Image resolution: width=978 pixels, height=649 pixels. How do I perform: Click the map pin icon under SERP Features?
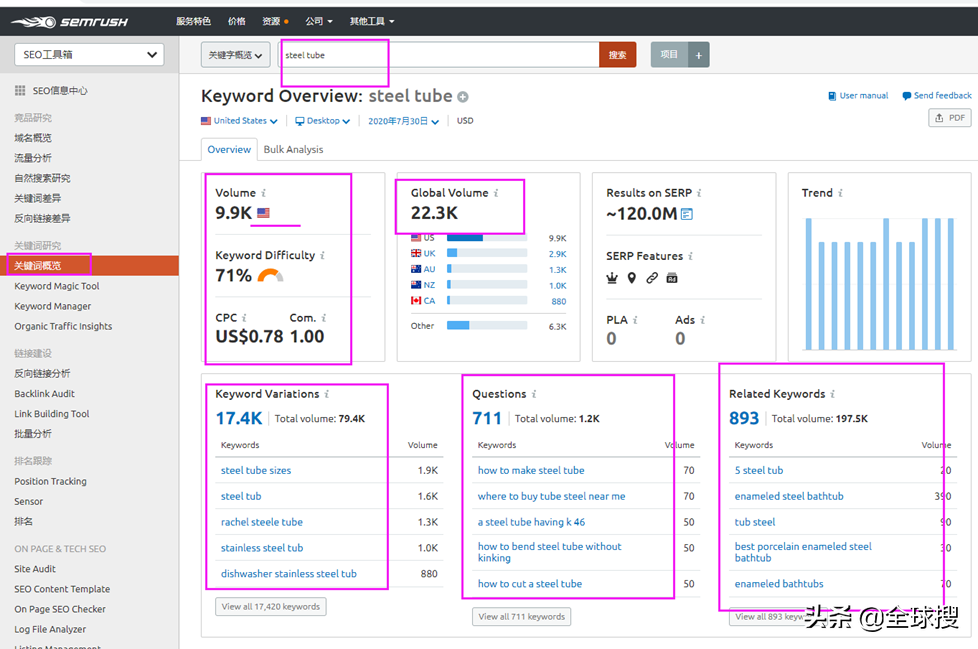pos(632,278)
